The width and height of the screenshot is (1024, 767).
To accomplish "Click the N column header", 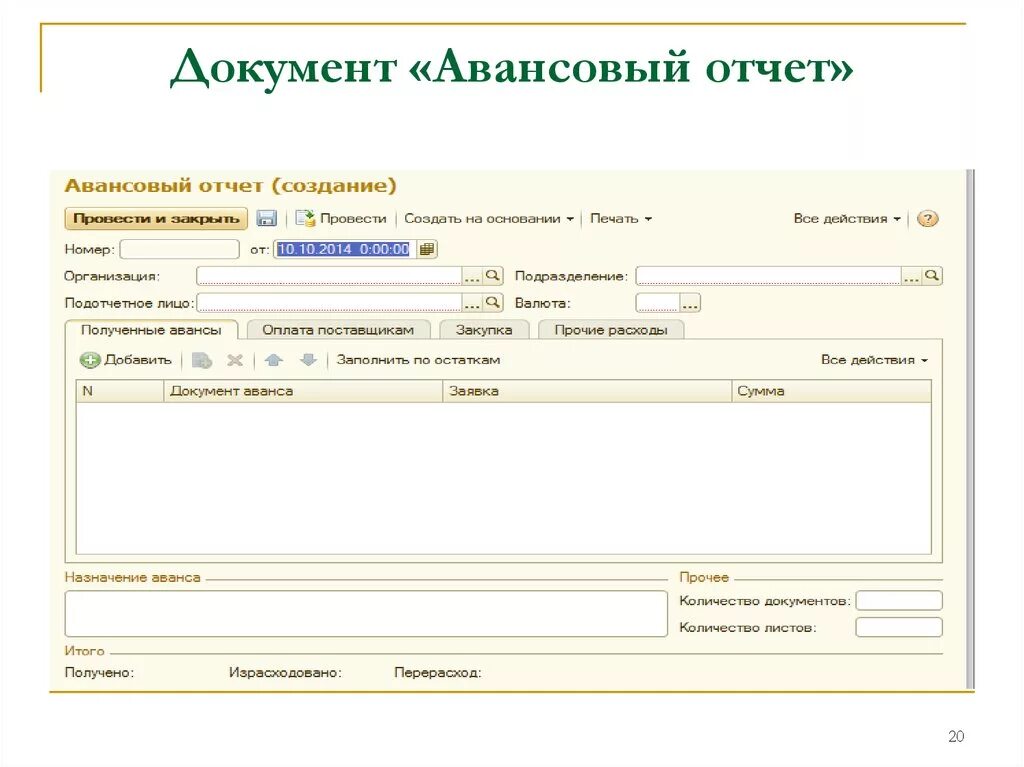I will [120, 391].
